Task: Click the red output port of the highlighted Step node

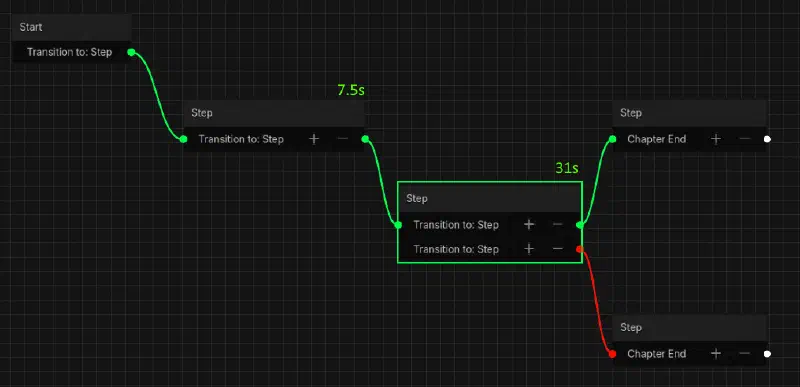Action: coord(580,249)
